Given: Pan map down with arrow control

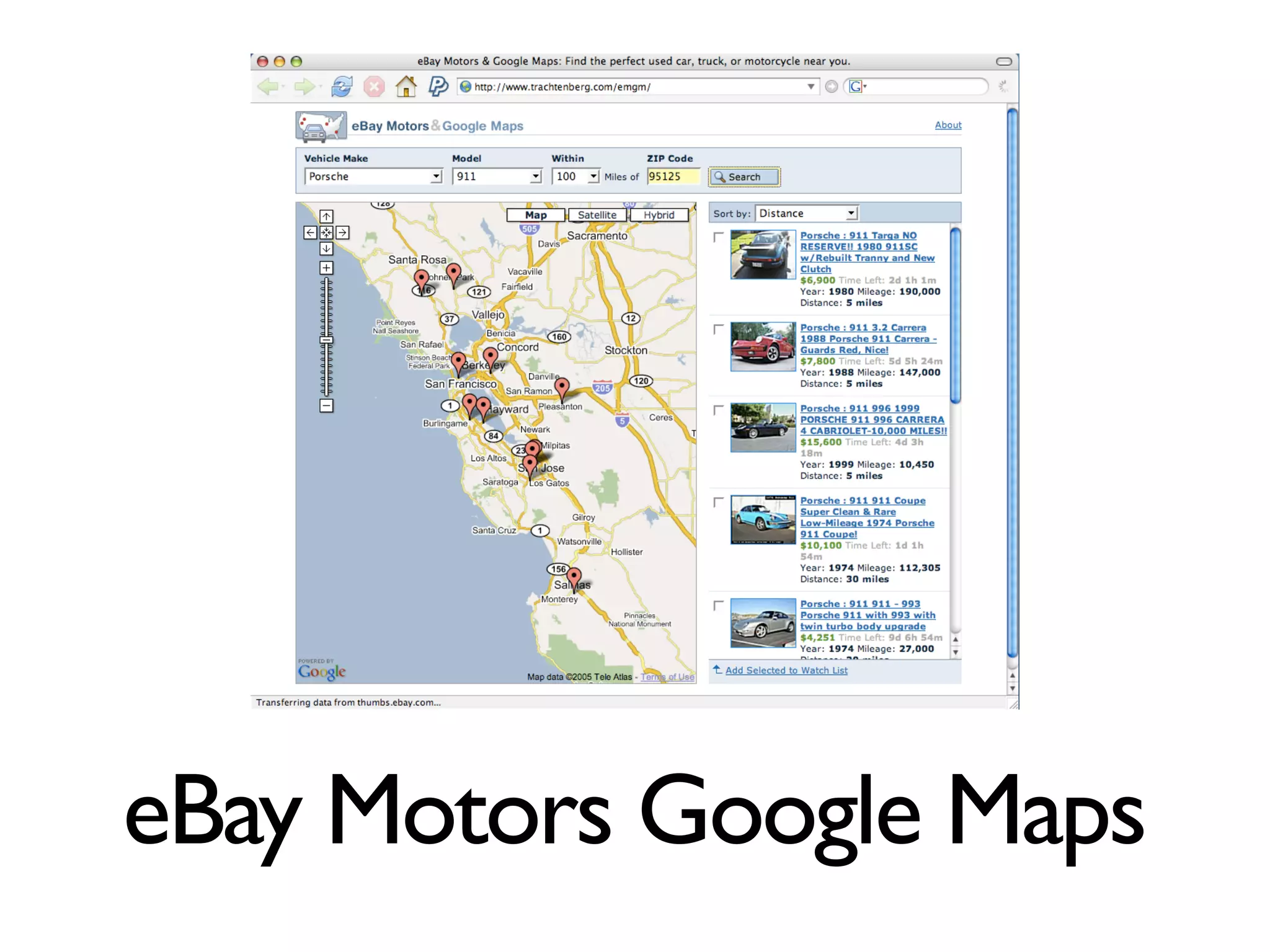Looking at the screenshot, I should pos(326,249).
